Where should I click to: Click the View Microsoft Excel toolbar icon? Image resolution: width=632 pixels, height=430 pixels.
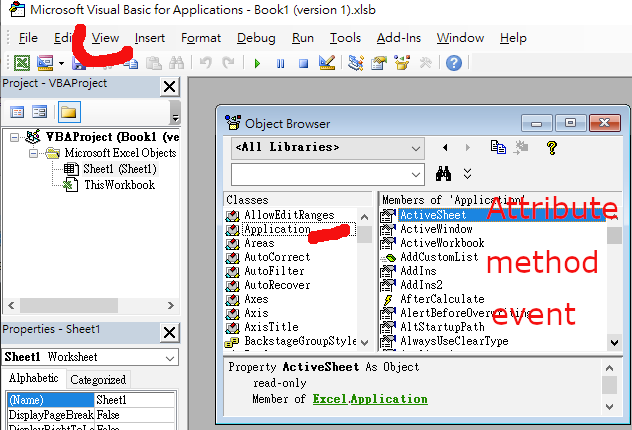[22, 63]
